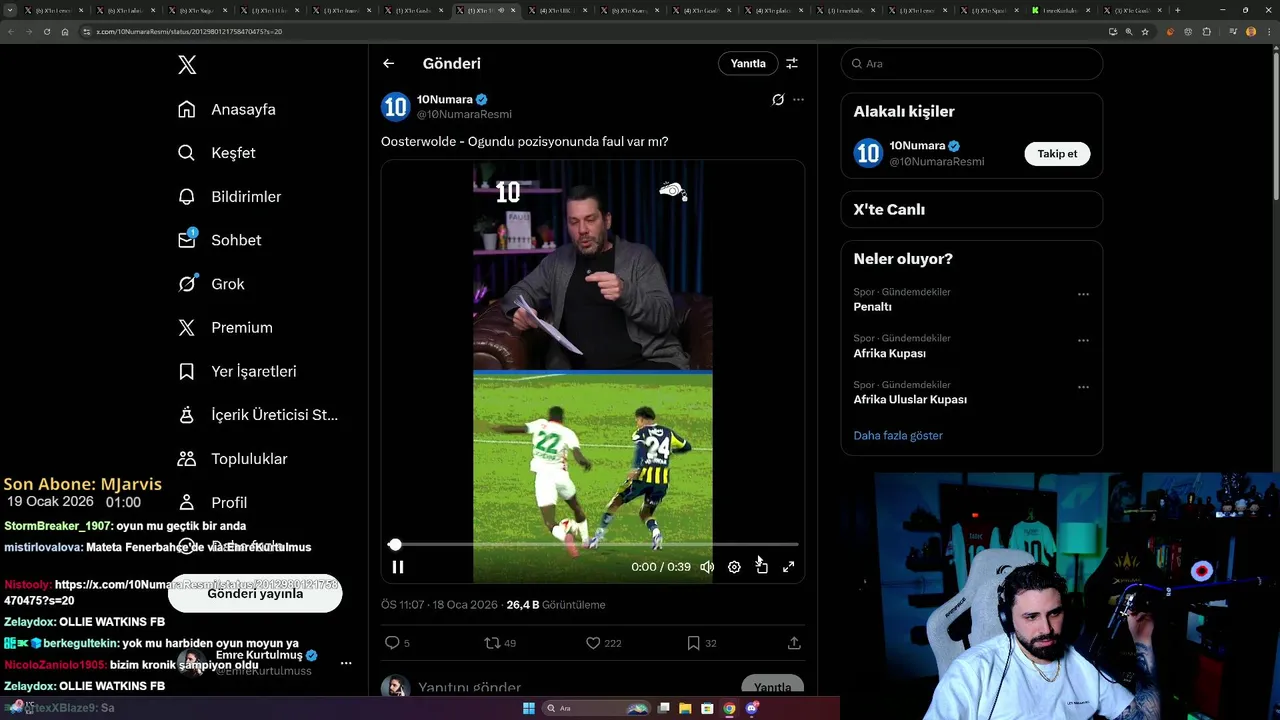Open the reply sort filter icon
1280x720 pixels.
[792, 63]
